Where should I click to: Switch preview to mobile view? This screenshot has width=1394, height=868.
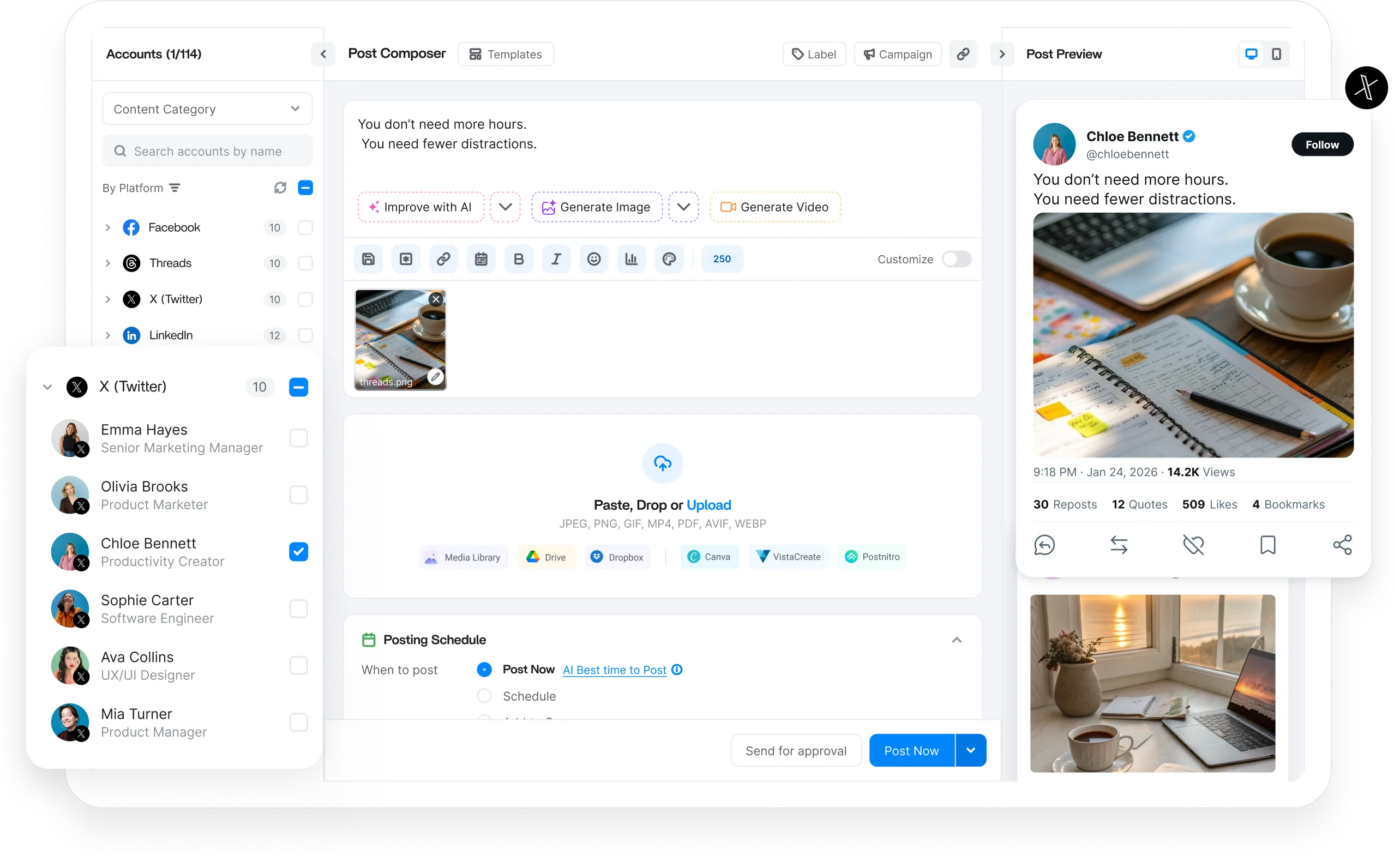[x=1276, y=54]
